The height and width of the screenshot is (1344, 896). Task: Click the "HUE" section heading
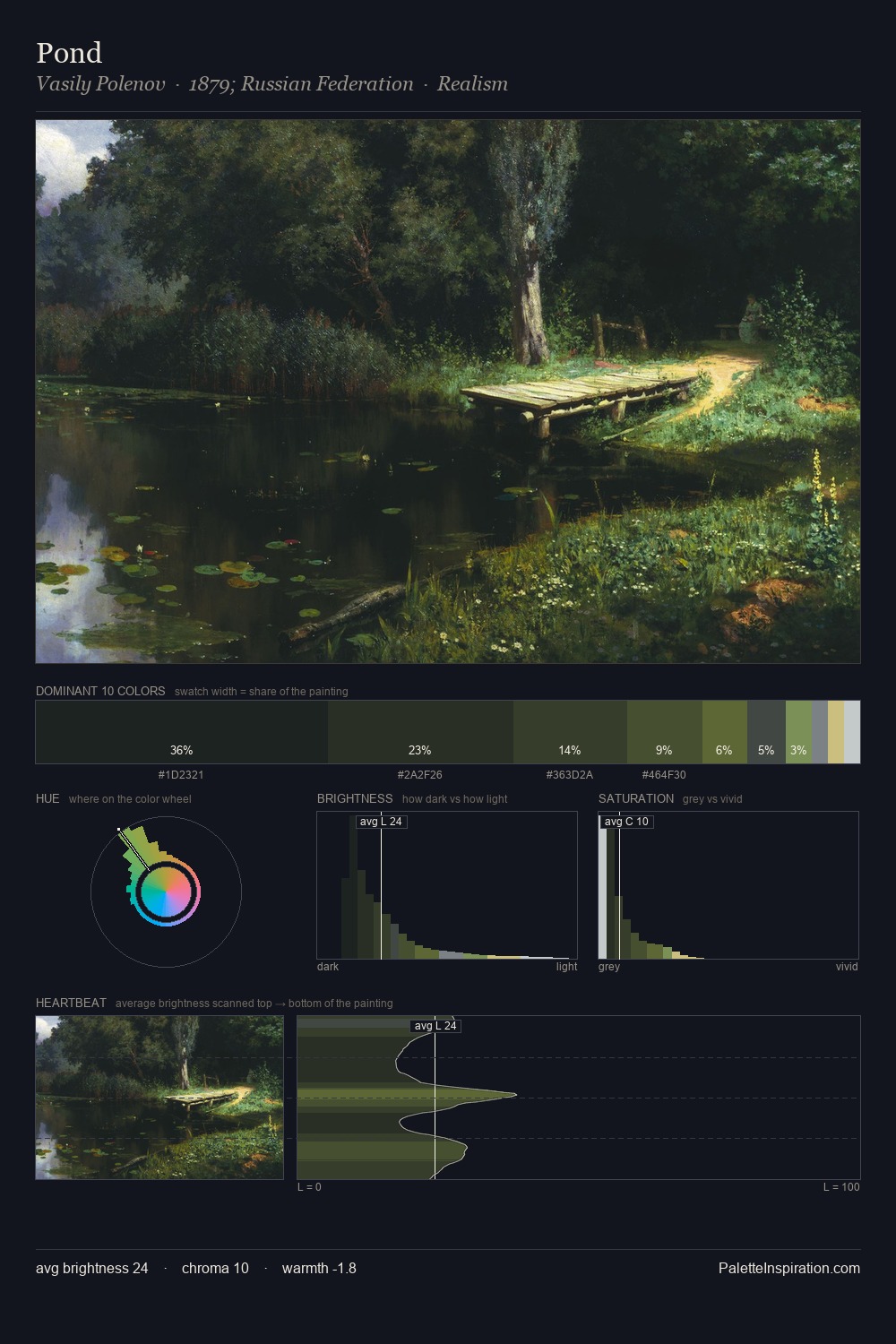point(47,798)
